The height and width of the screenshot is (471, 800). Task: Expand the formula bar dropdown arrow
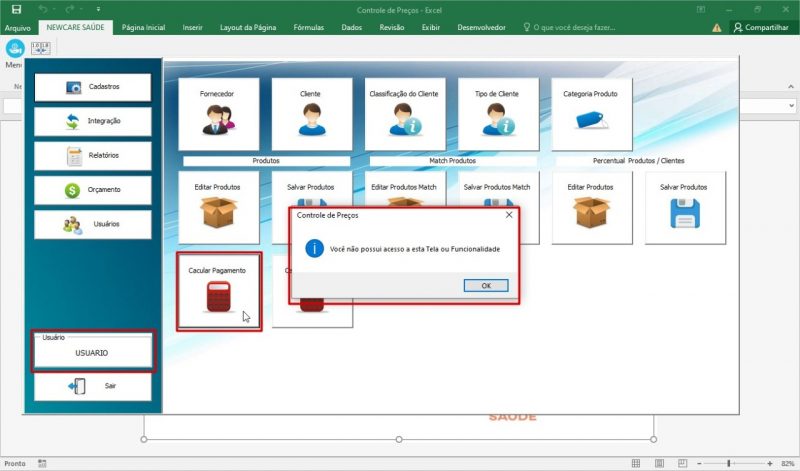[791, 105]
